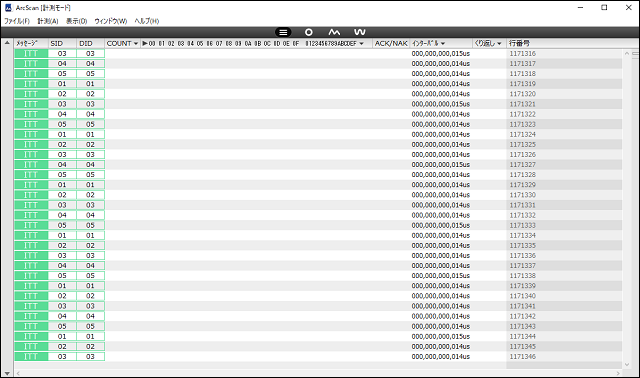Click the circle record icon in toolbar
The image size is (640, 378).
tap(309, 32)
